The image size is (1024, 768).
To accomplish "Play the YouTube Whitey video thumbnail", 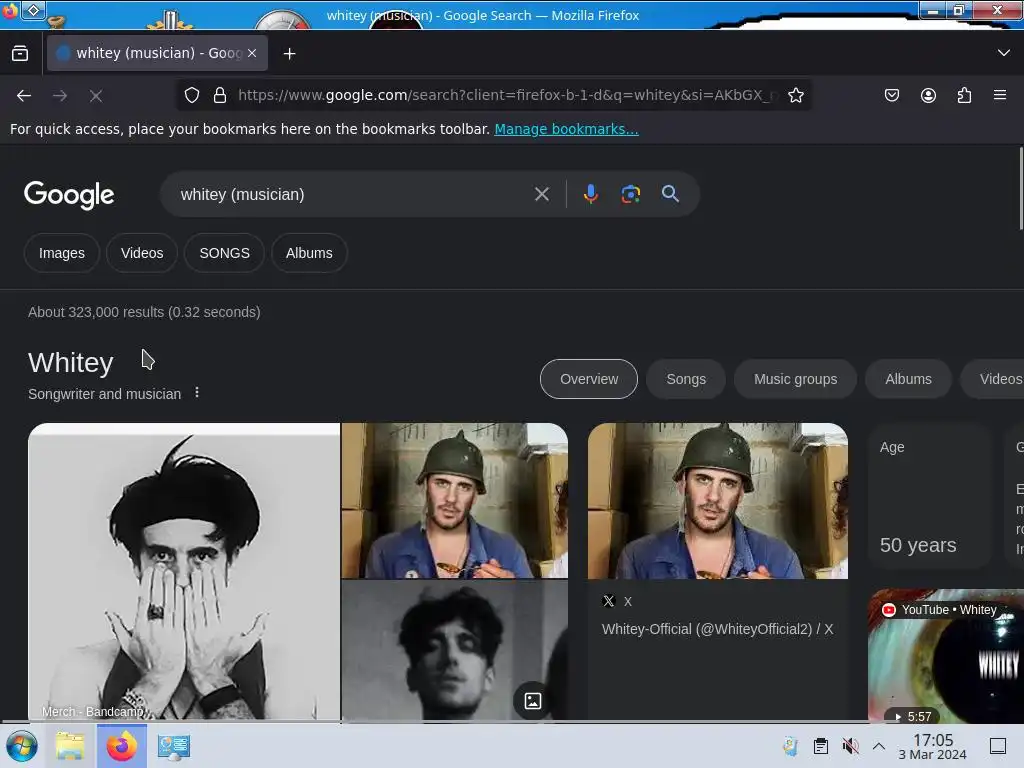I will (946, 656).
